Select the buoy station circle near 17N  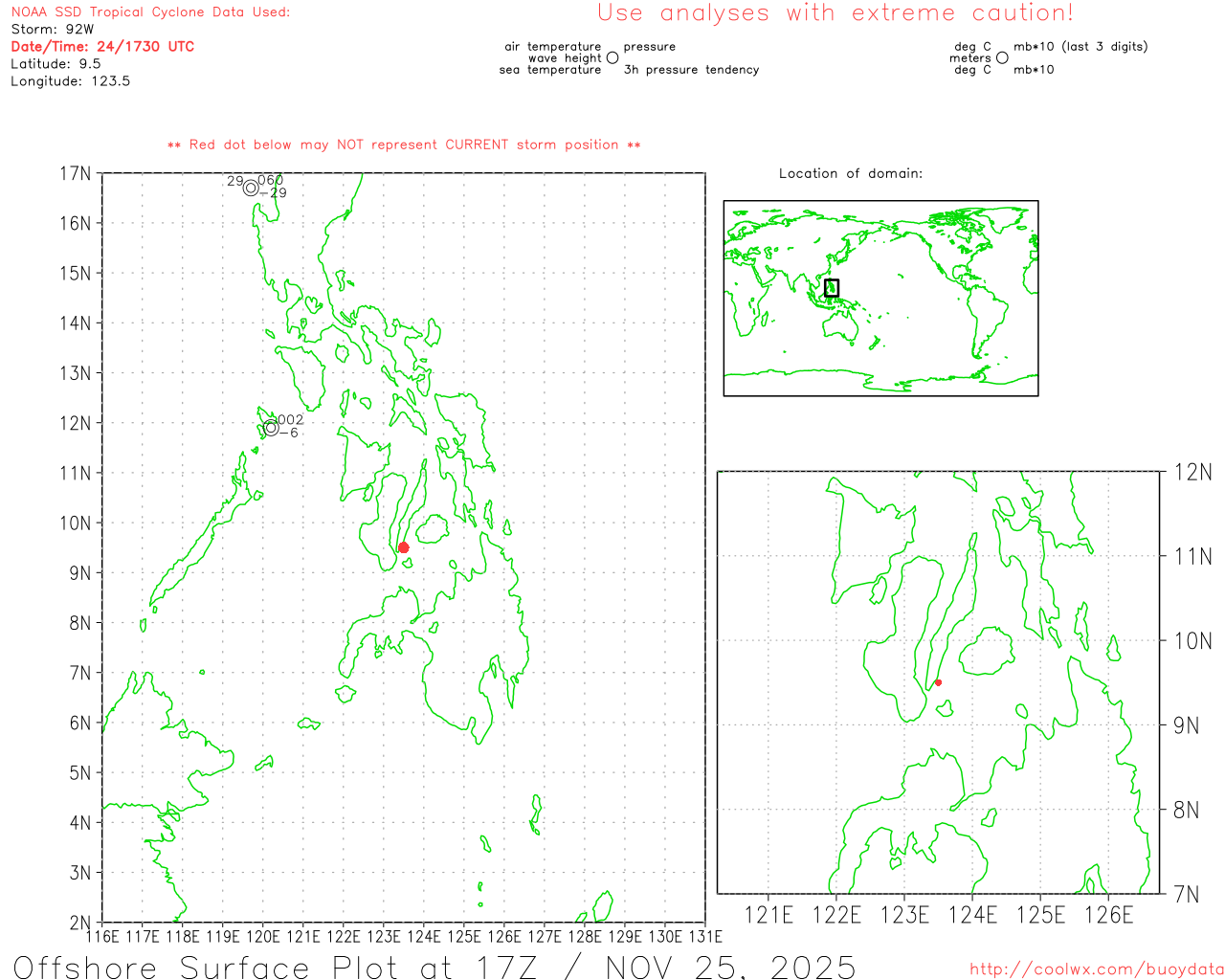click(x=251, y=188)
